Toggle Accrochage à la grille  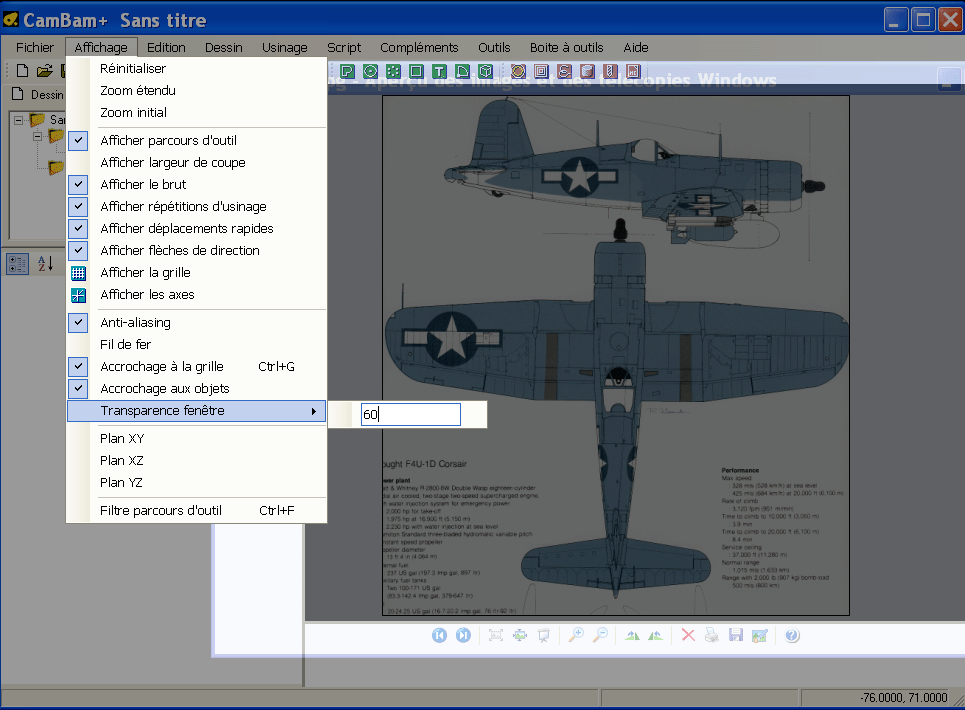196,367
